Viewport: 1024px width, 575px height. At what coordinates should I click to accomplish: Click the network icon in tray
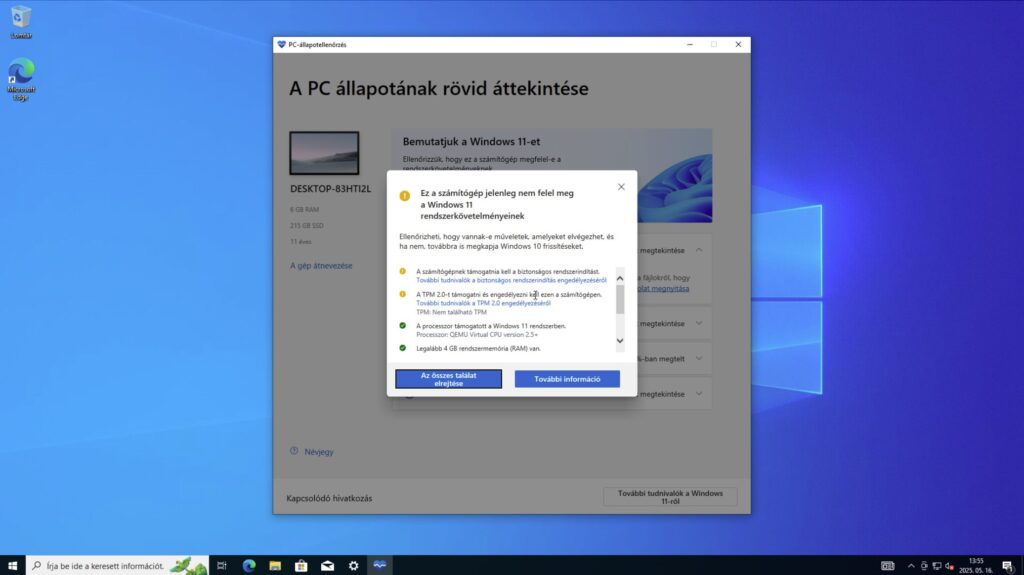937,566
